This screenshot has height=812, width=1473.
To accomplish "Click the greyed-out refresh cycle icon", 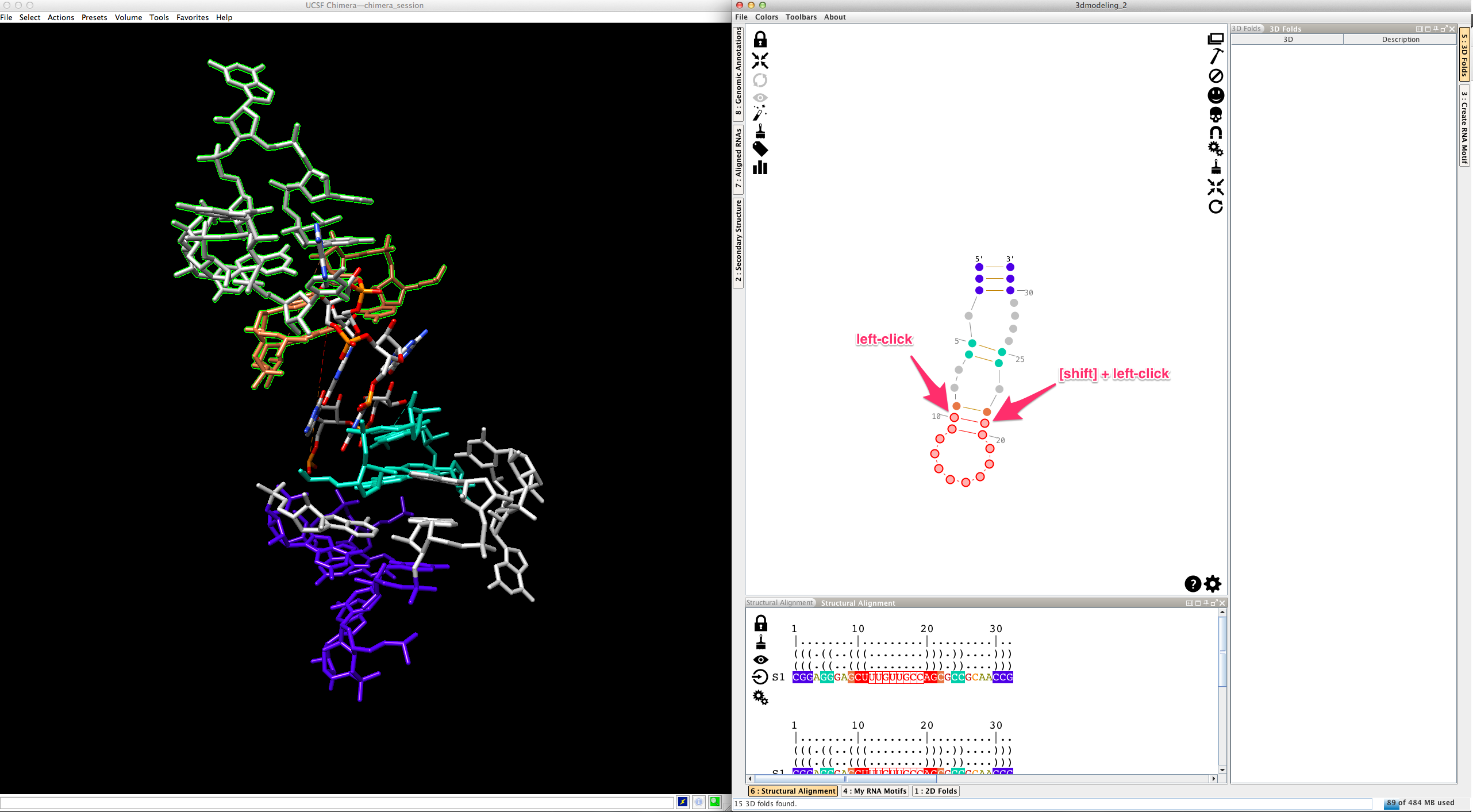I will tap(760, 80).
